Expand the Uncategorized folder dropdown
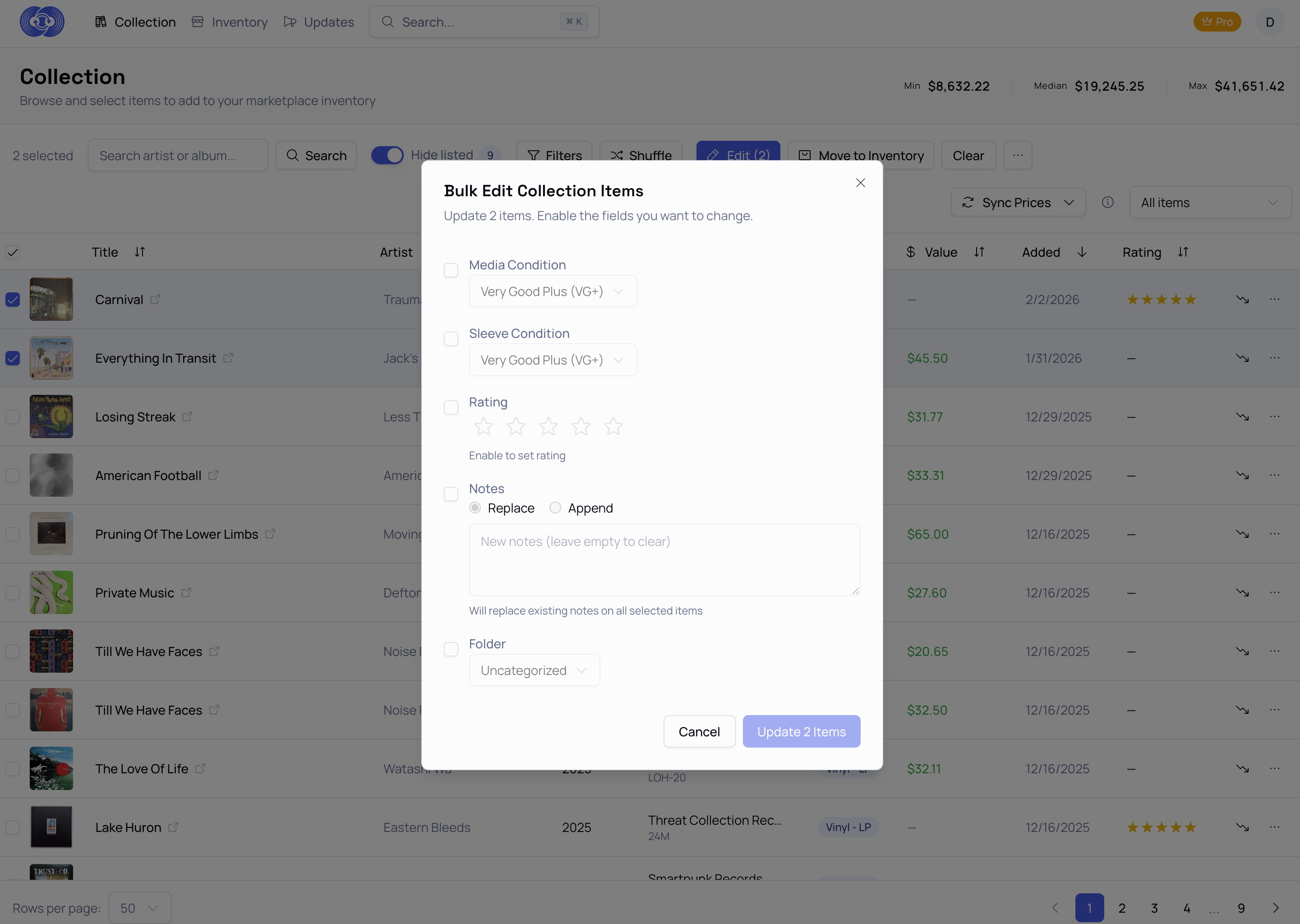This screenshot has width=1300, height=924. tap(534, 670)
